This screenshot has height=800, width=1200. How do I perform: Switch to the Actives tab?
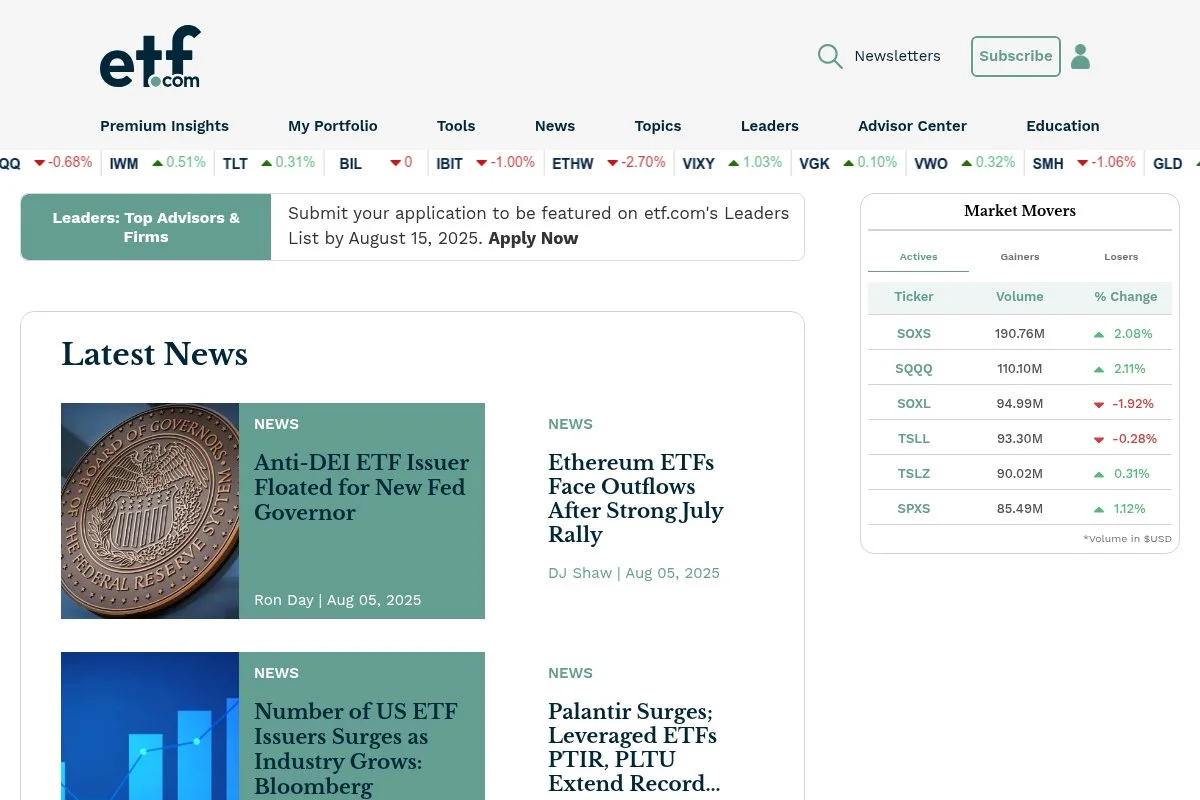tap(918, 257)
